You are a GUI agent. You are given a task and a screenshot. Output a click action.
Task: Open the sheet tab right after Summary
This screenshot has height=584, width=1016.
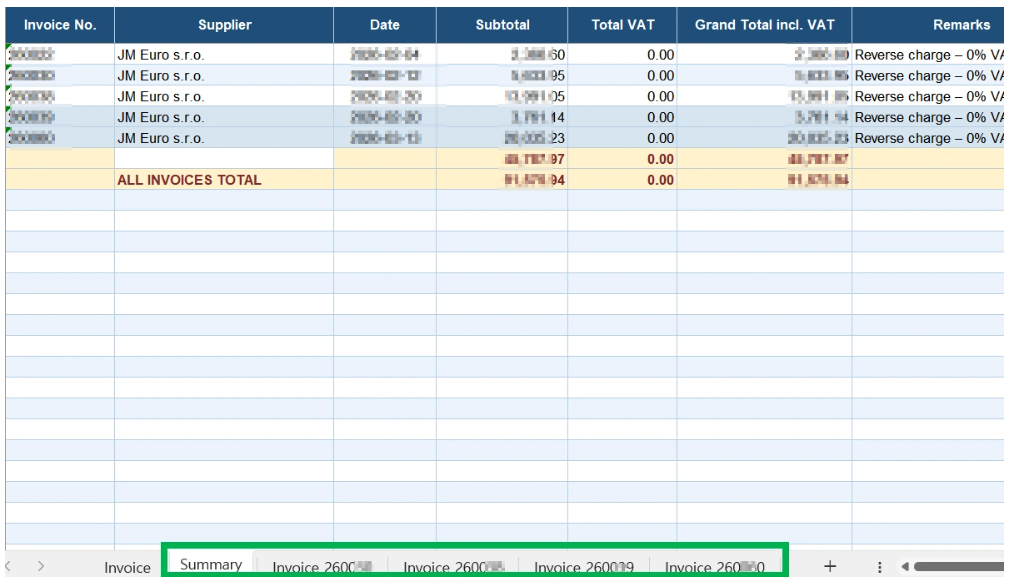tap(321, 568)
